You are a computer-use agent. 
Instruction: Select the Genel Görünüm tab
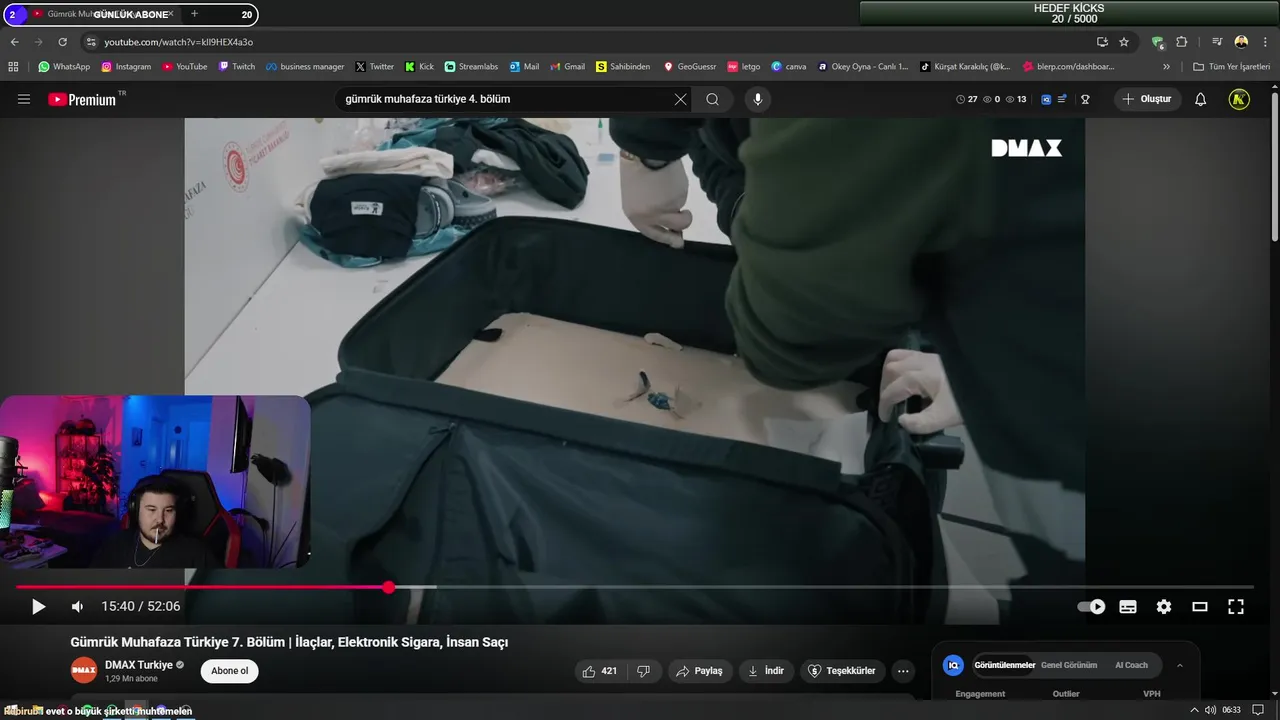pyautogui.click(x=1069, y=665)
